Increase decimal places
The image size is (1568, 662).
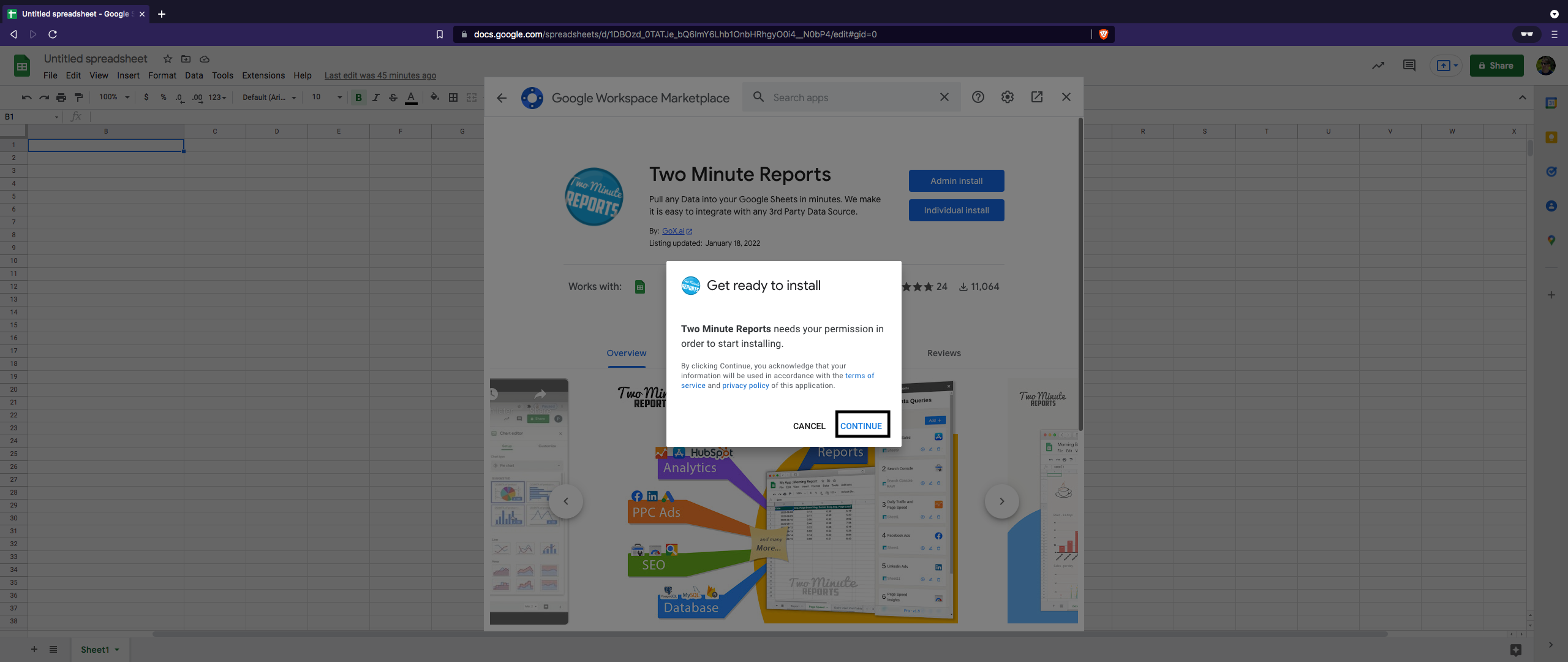click(x=197, y=97)
